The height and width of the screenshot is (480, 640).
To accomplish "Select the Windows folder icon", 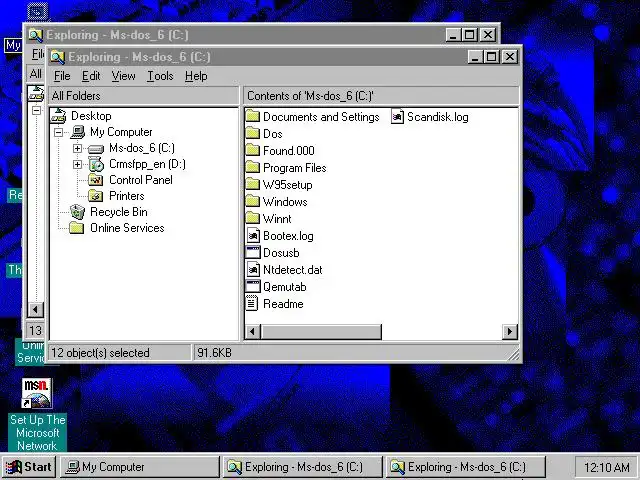I will [253, 202].
